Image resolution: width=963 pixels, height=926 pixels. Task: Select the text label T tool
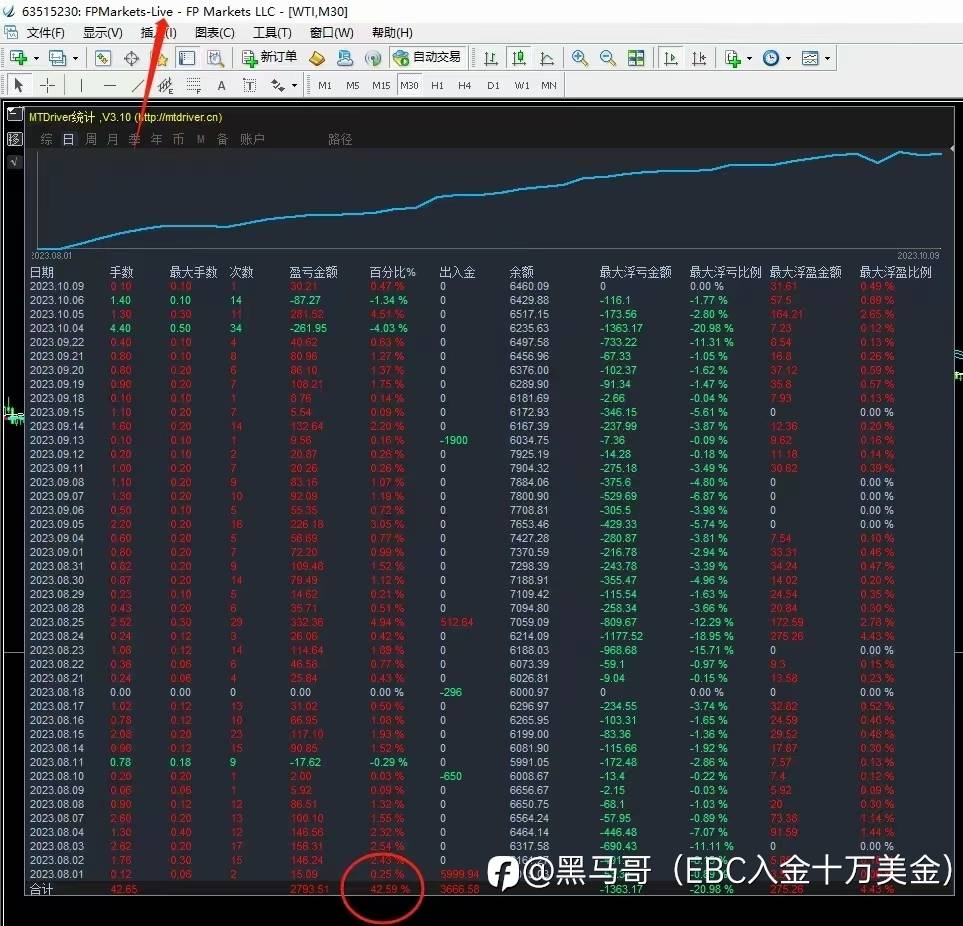point(249,85)
